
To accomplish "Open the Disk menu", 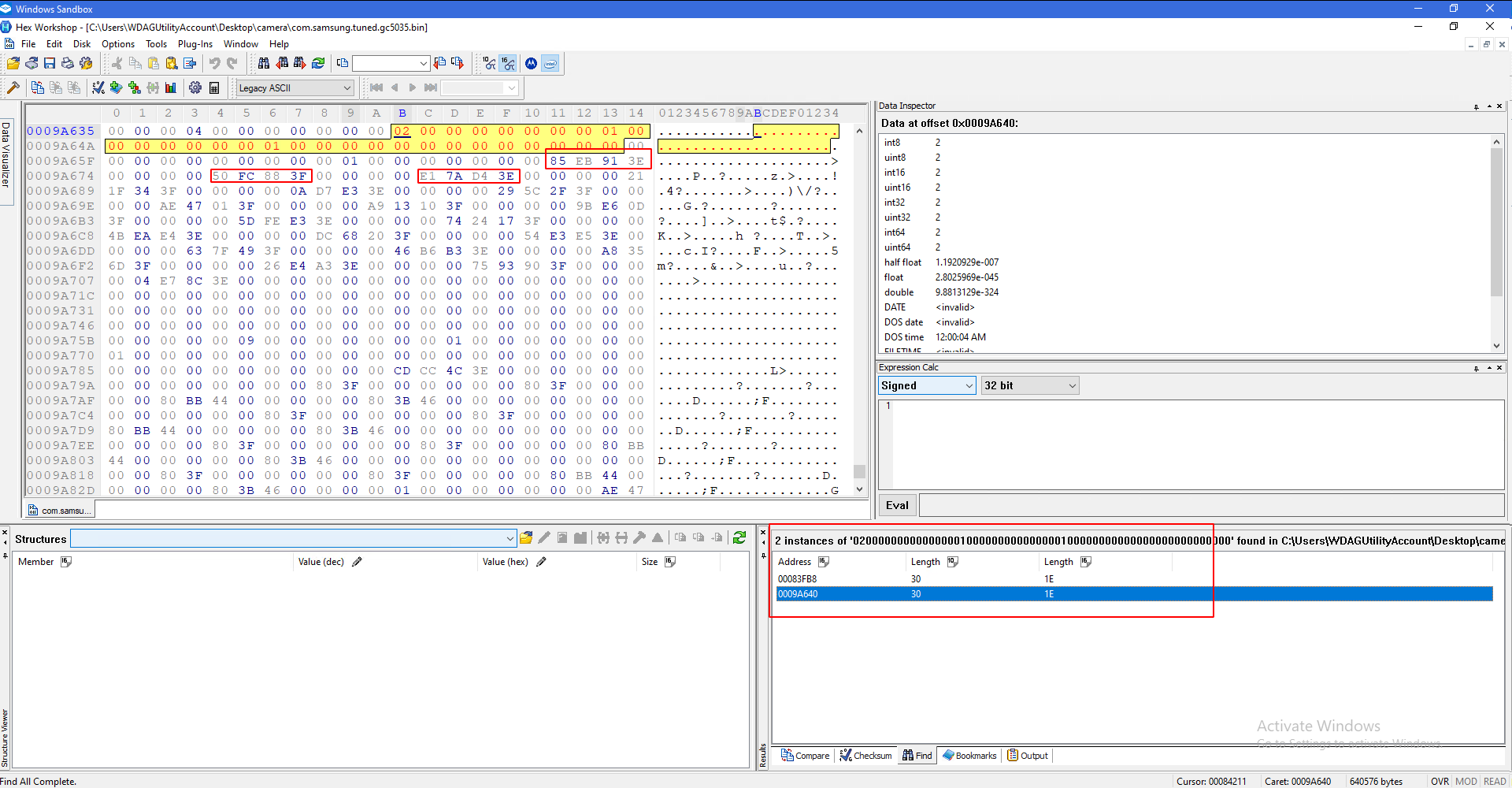I will pyautogui.click(x=82, y=44).
